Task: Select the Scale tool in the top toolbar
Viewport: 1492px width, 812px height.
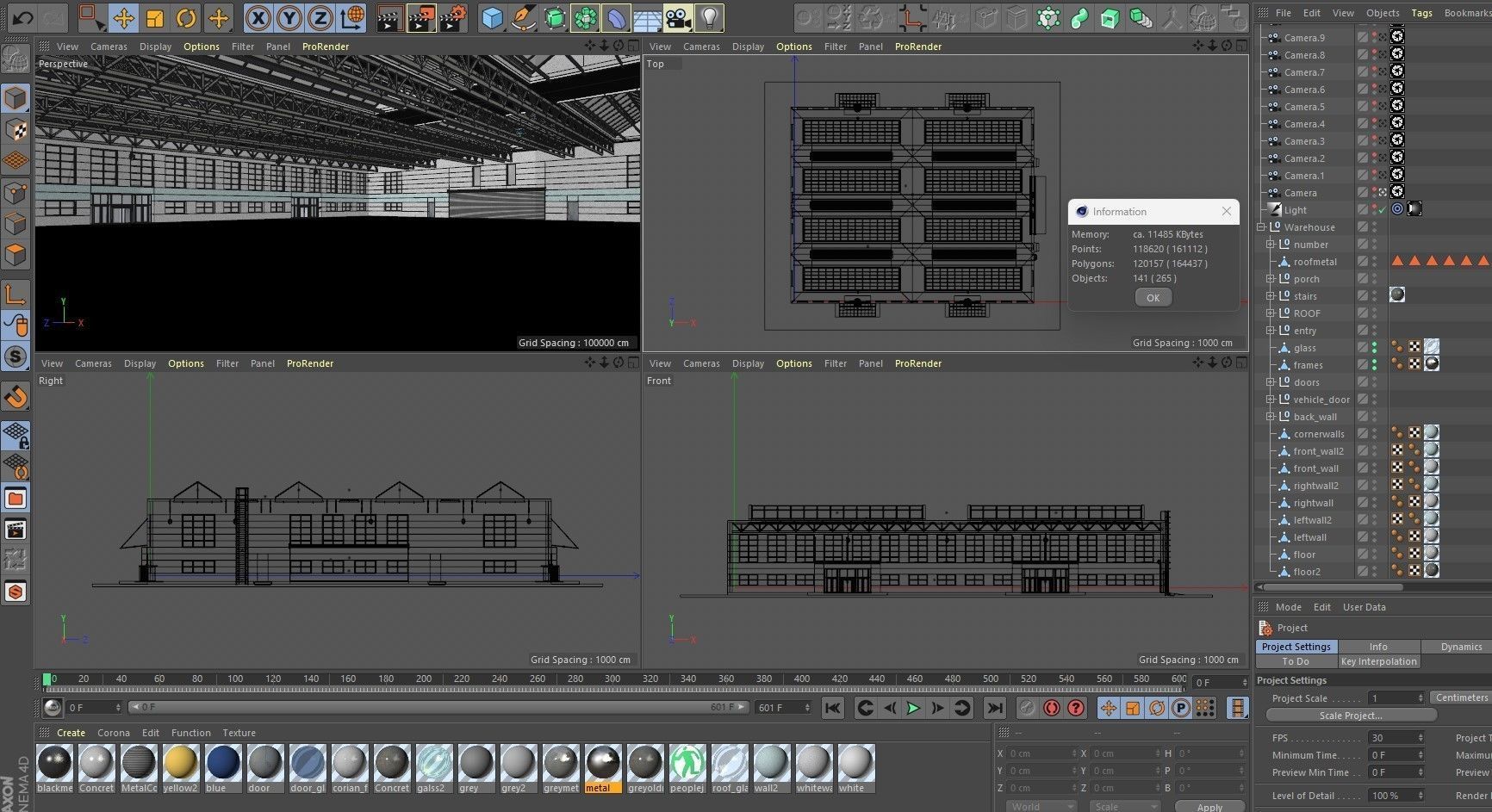Action: point(155,17)
